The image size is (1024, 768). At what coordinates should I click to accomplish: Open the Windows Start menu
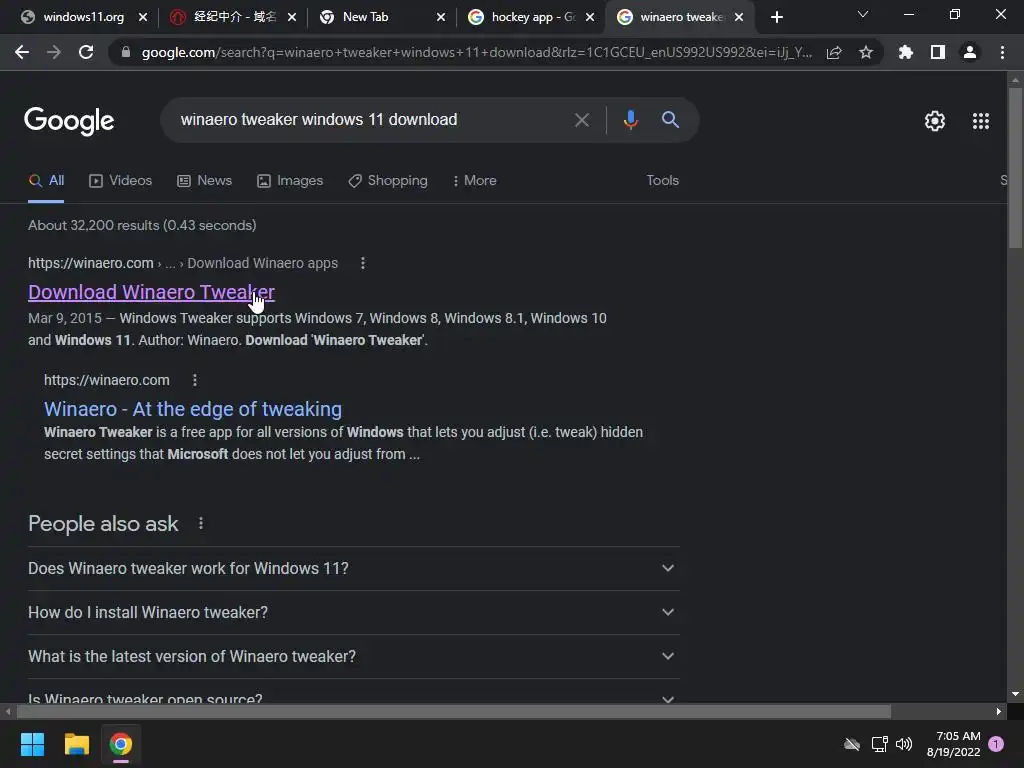point(32,744)
